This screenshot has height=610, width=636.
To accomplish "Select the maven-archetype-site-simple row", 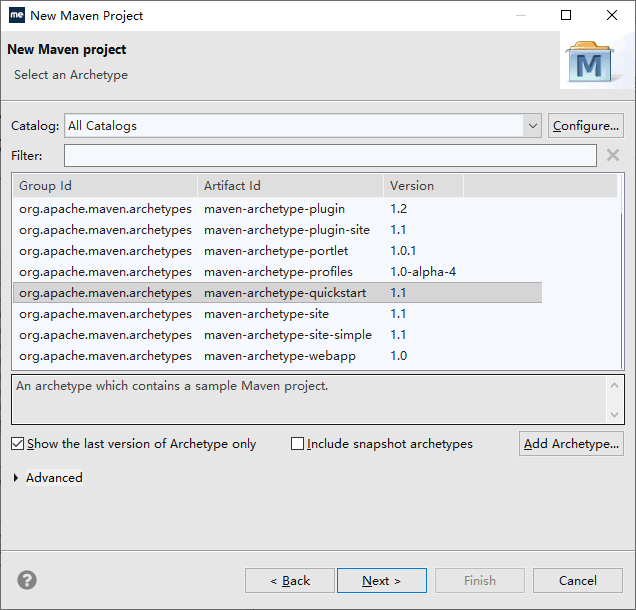I will point(277,335).
